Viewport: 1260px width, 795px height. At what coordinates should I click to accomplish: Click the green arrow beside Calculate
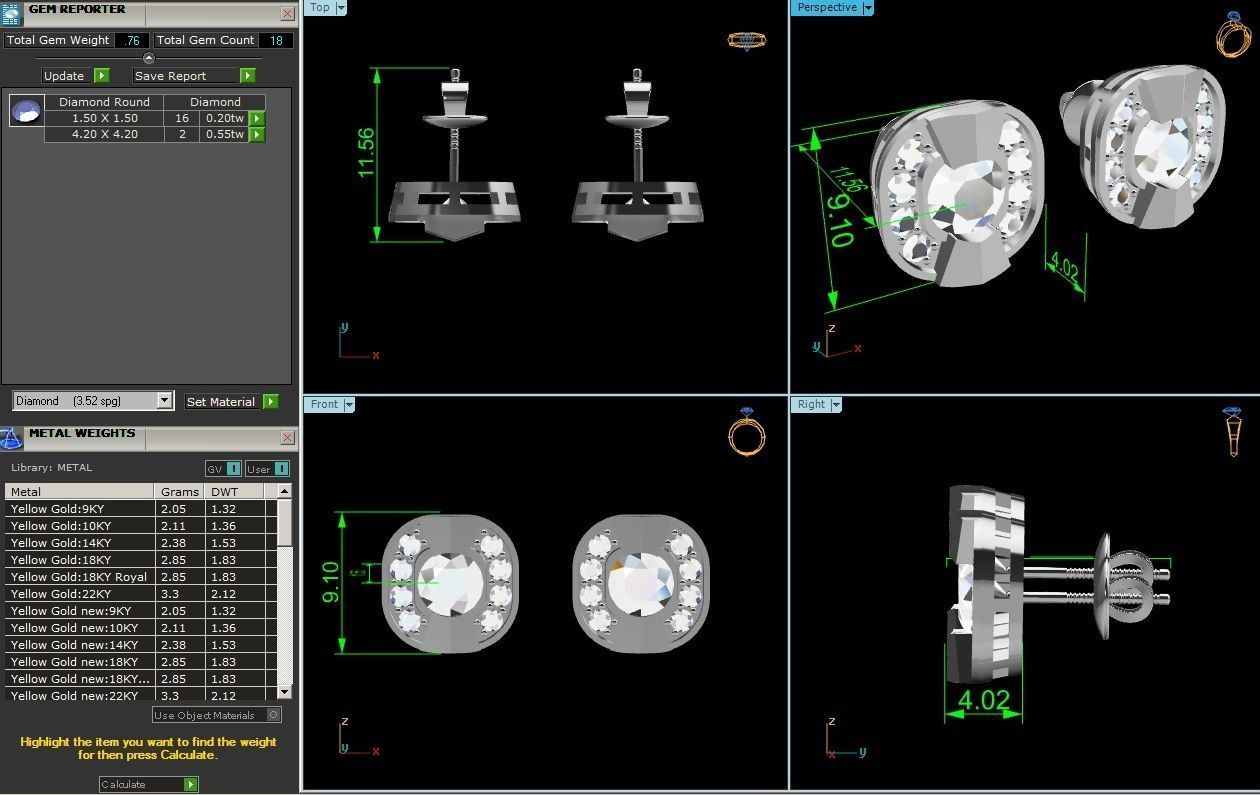190,784
